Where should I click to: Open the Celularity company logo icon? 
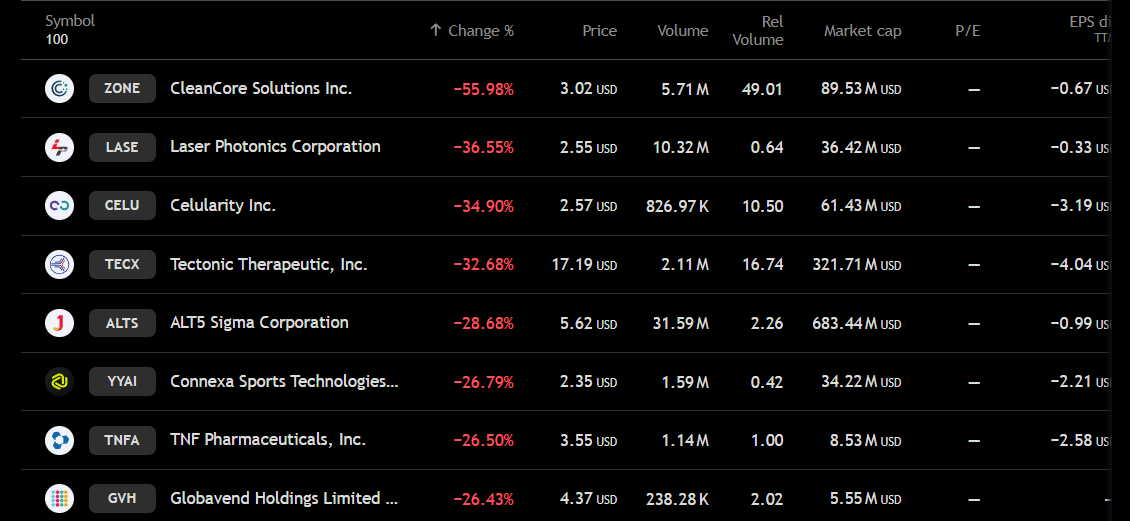point(59,205)
